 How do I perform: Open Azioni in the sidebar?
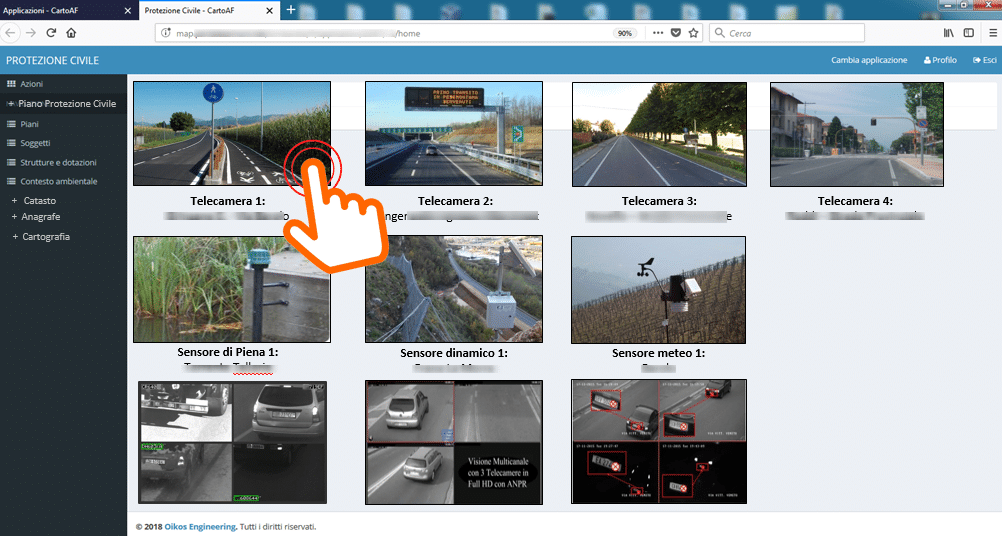(x=63, y=84)
